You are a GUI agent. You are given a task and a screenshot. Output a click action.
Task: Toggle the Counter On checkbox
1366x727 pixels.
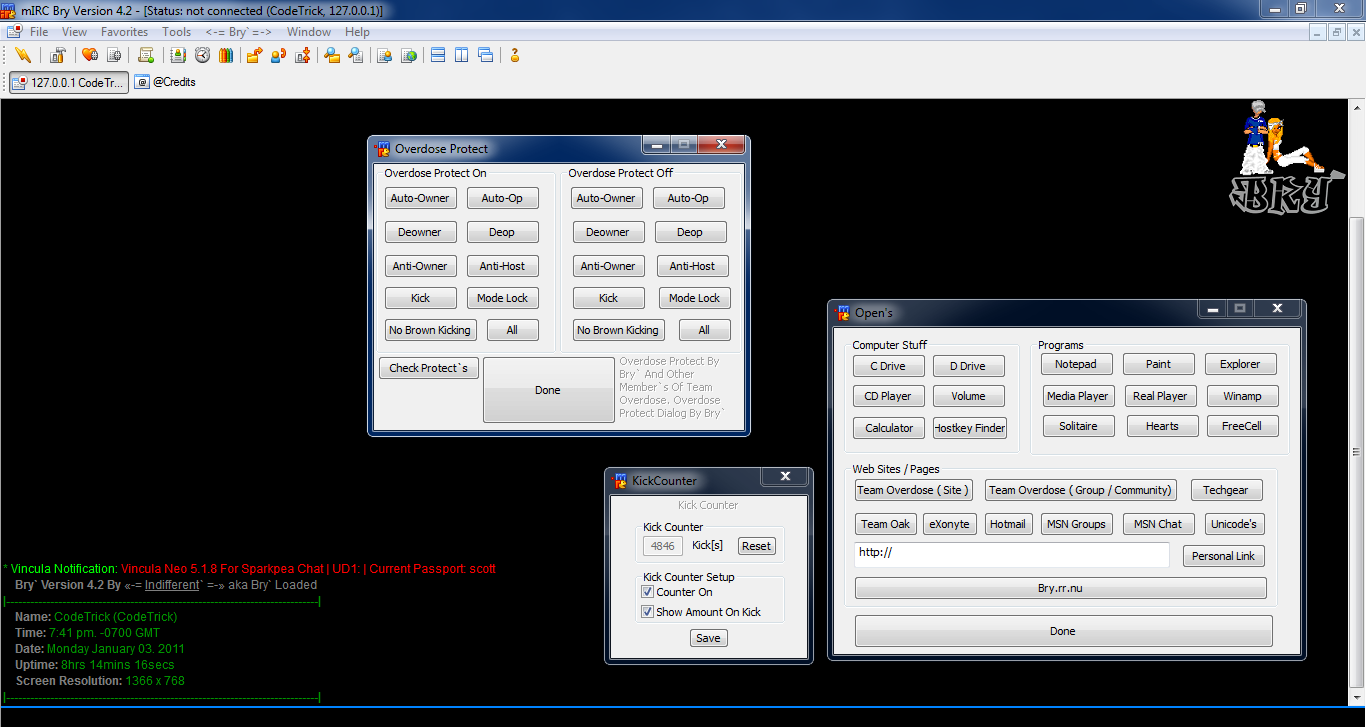pyautogui.click(x=647, y=592)
